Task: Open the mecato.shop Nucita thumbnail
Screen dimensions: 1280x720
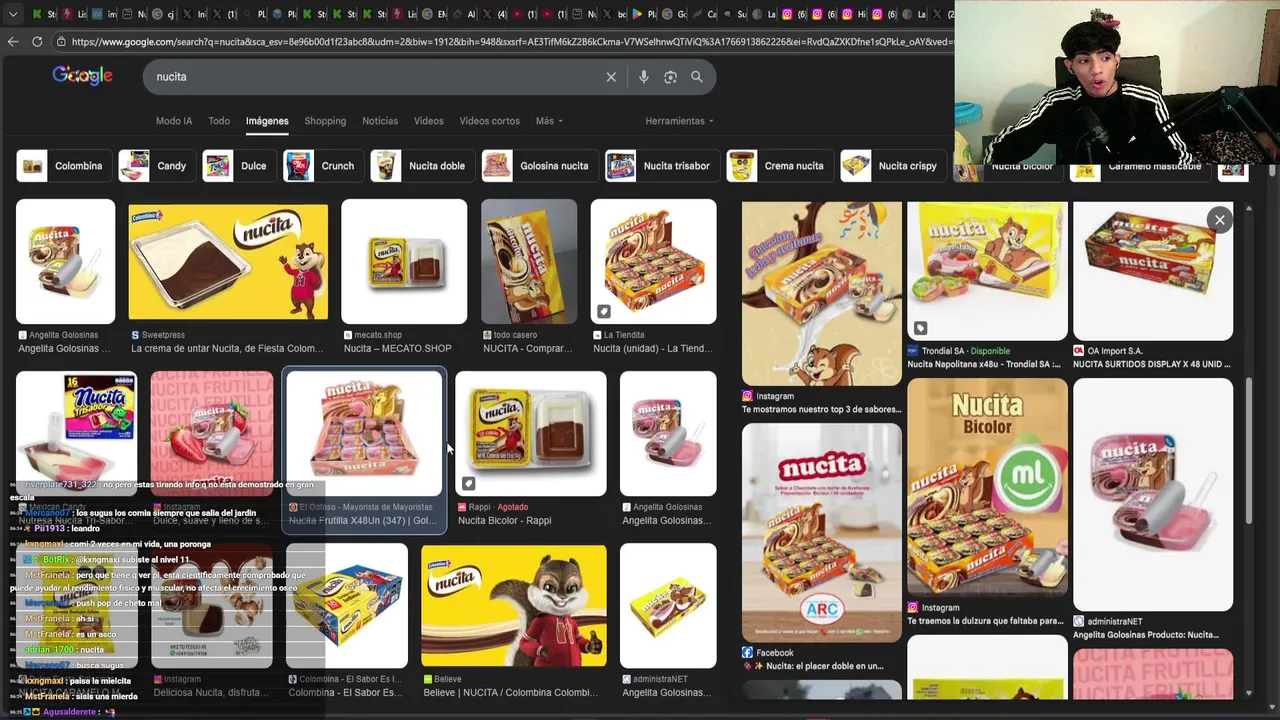Action: coord(404,262)
